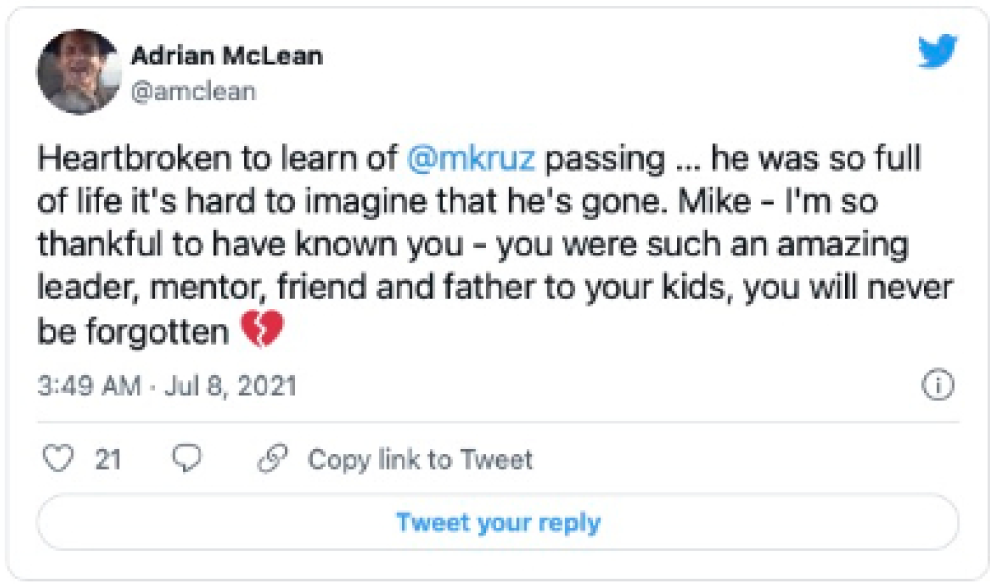The height and width of the screenshot is (586, 990).
Task: Open the @mkruz mention link
Action: [470, 160]
